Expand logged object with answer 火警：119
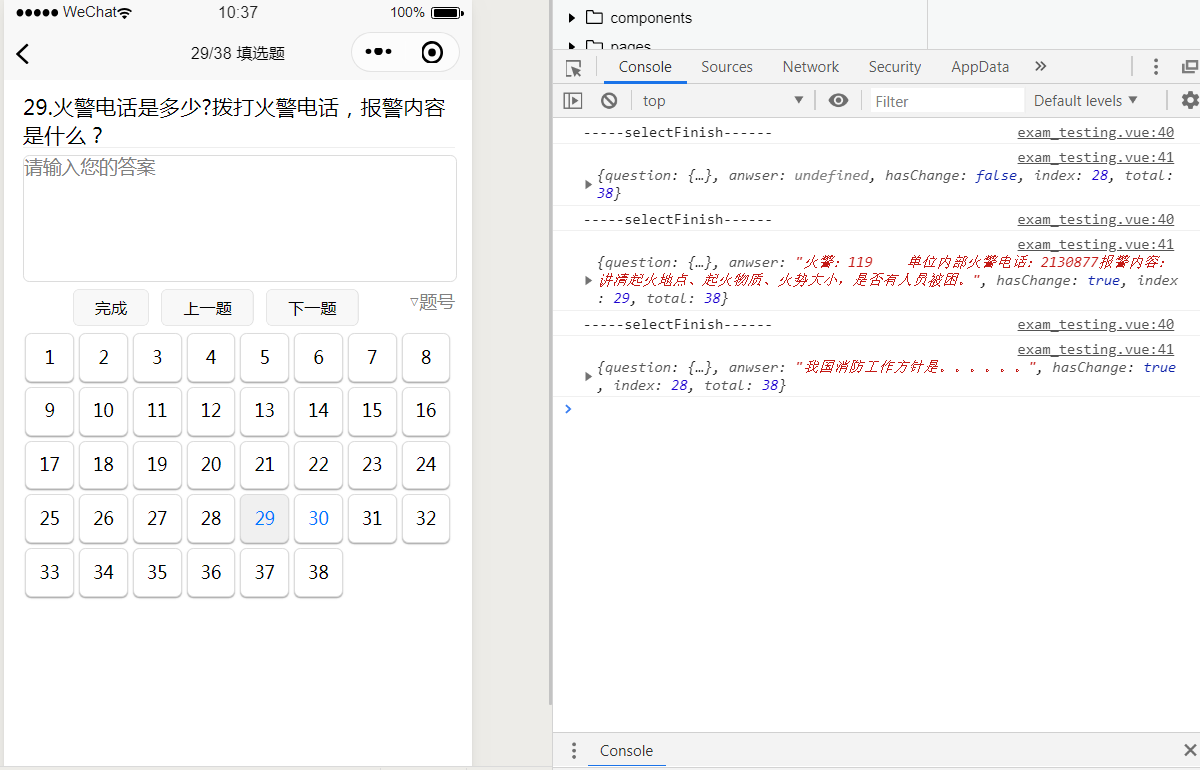The height and width of the screenshot is (770, 1200). pos(588,280)
